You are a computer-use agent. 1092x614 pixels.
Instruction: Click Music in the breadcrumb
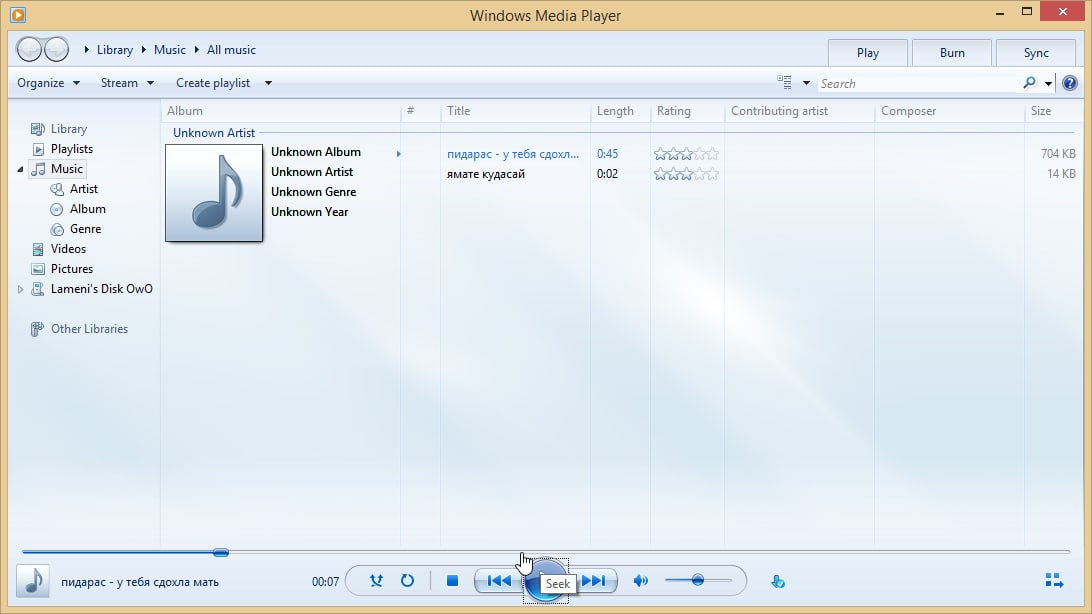tap(170, 49)
